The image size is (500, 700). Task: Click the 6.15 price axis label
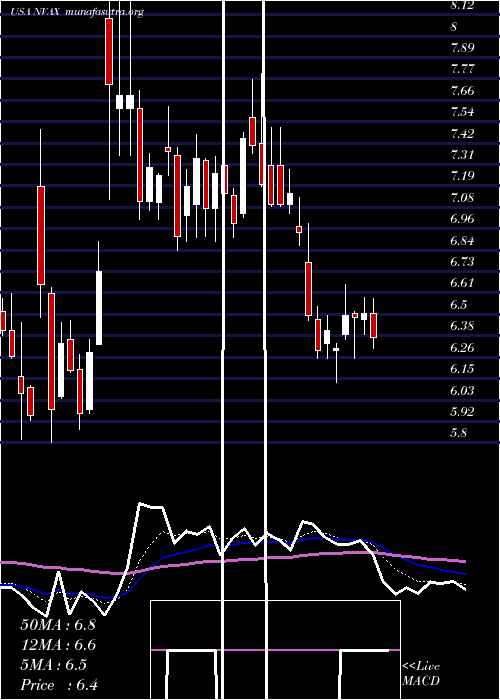tap(462, 369)
